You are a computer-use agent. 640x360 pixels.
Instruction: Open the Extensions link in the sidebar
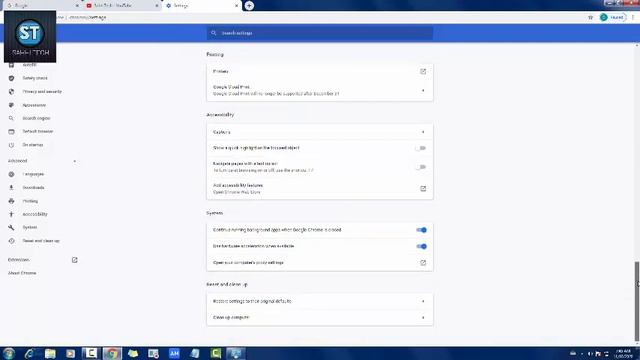(x=18, y=260)
